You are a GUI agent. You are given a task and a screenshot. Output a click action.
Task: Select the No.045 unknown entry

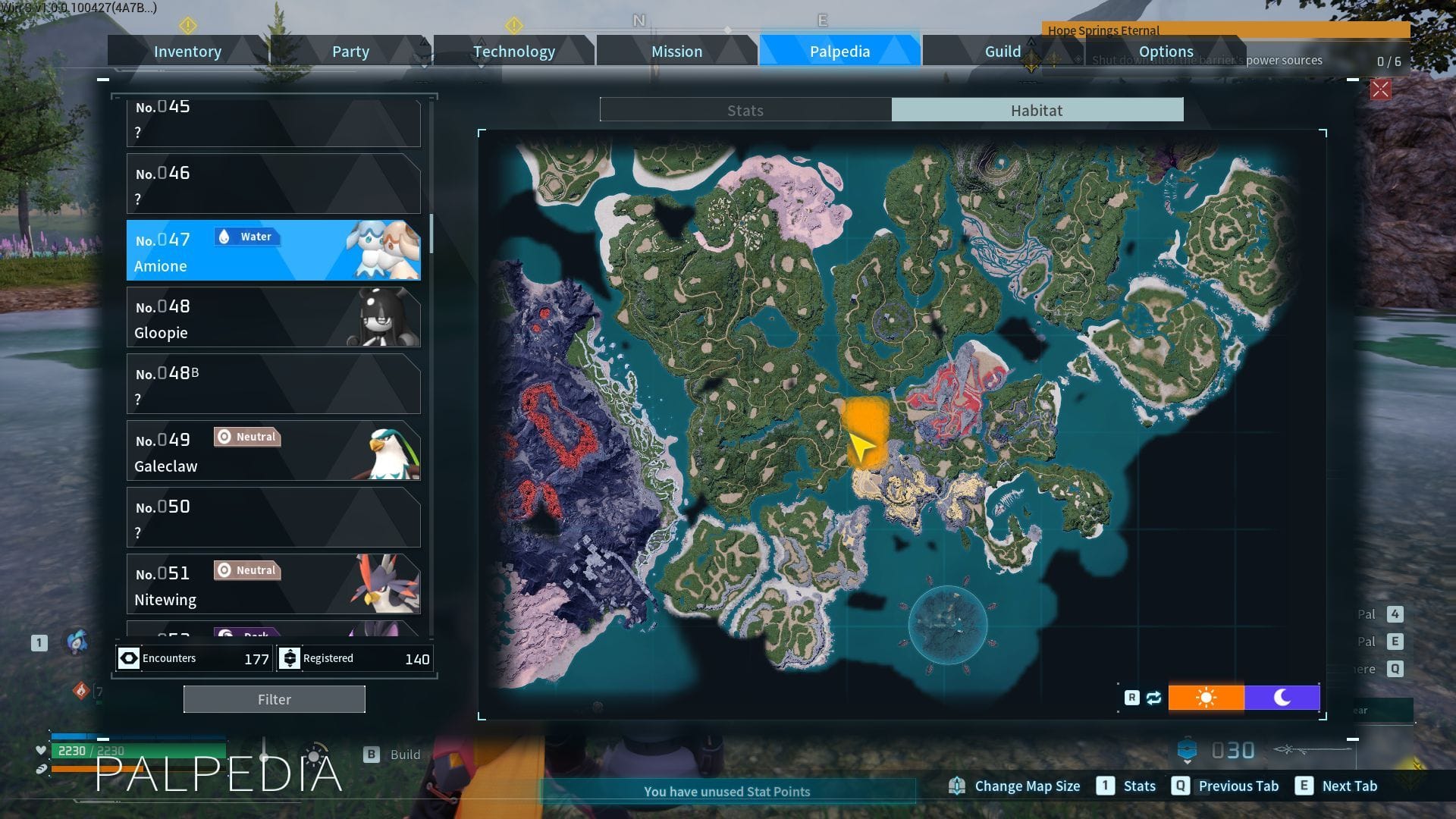(x=273, y=122)
